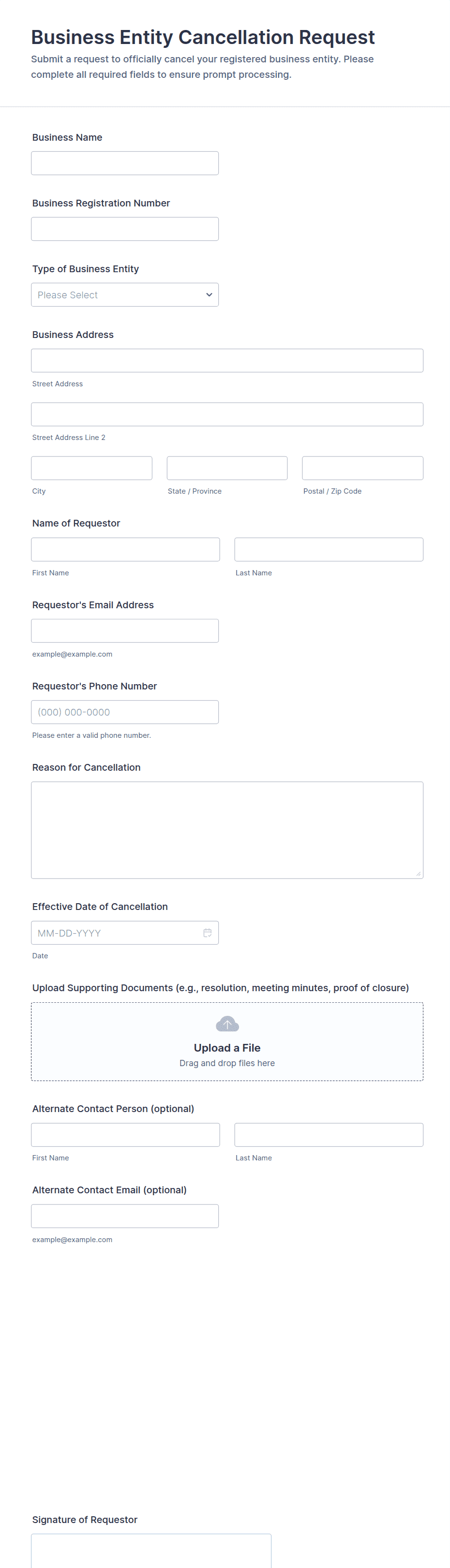Open the Type of Business Entity dropdown
This screenshot has width=450, height=1568.
[125, 294]
